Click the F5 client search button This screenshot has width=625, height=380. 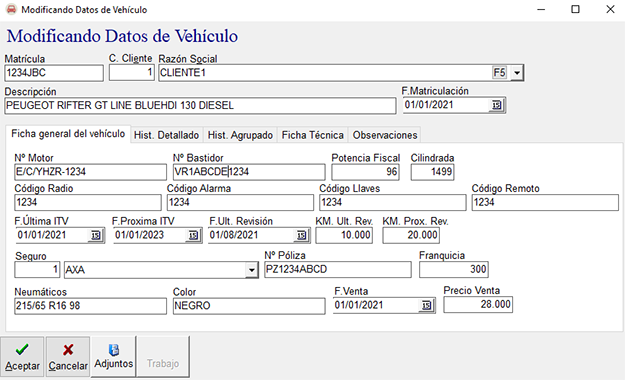tap(499, 73)
